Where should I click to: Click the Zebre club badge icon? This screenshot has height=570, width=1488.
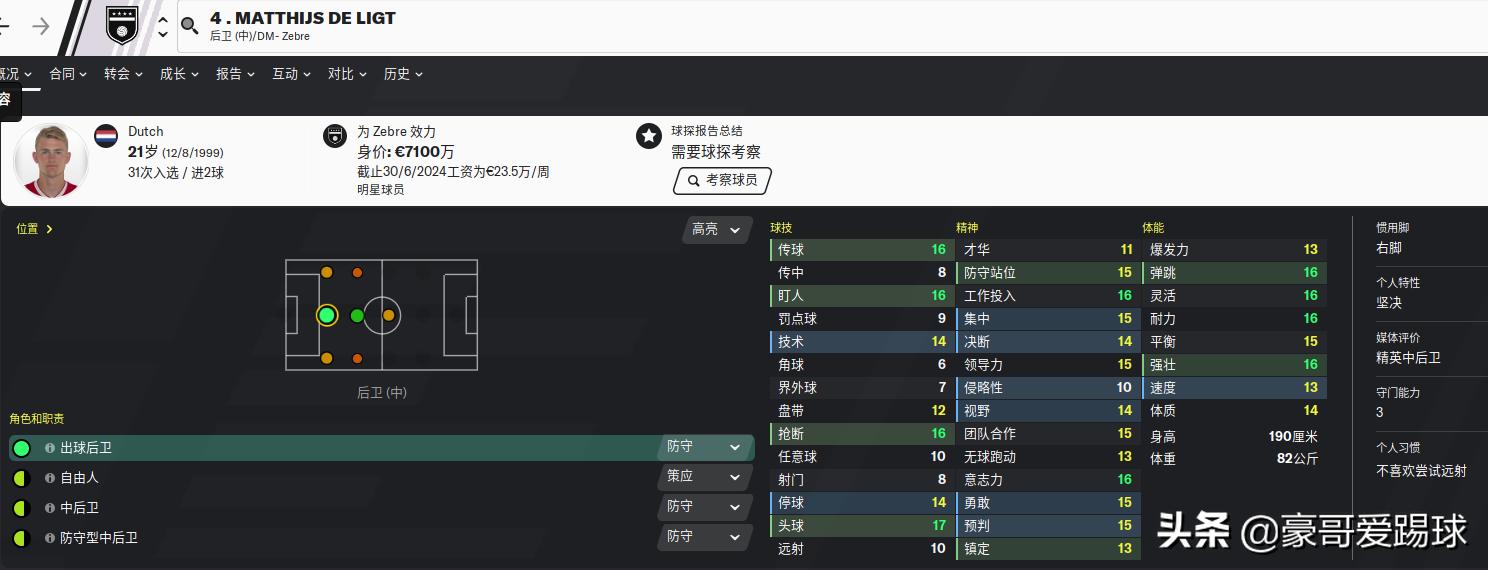[122, 26]
